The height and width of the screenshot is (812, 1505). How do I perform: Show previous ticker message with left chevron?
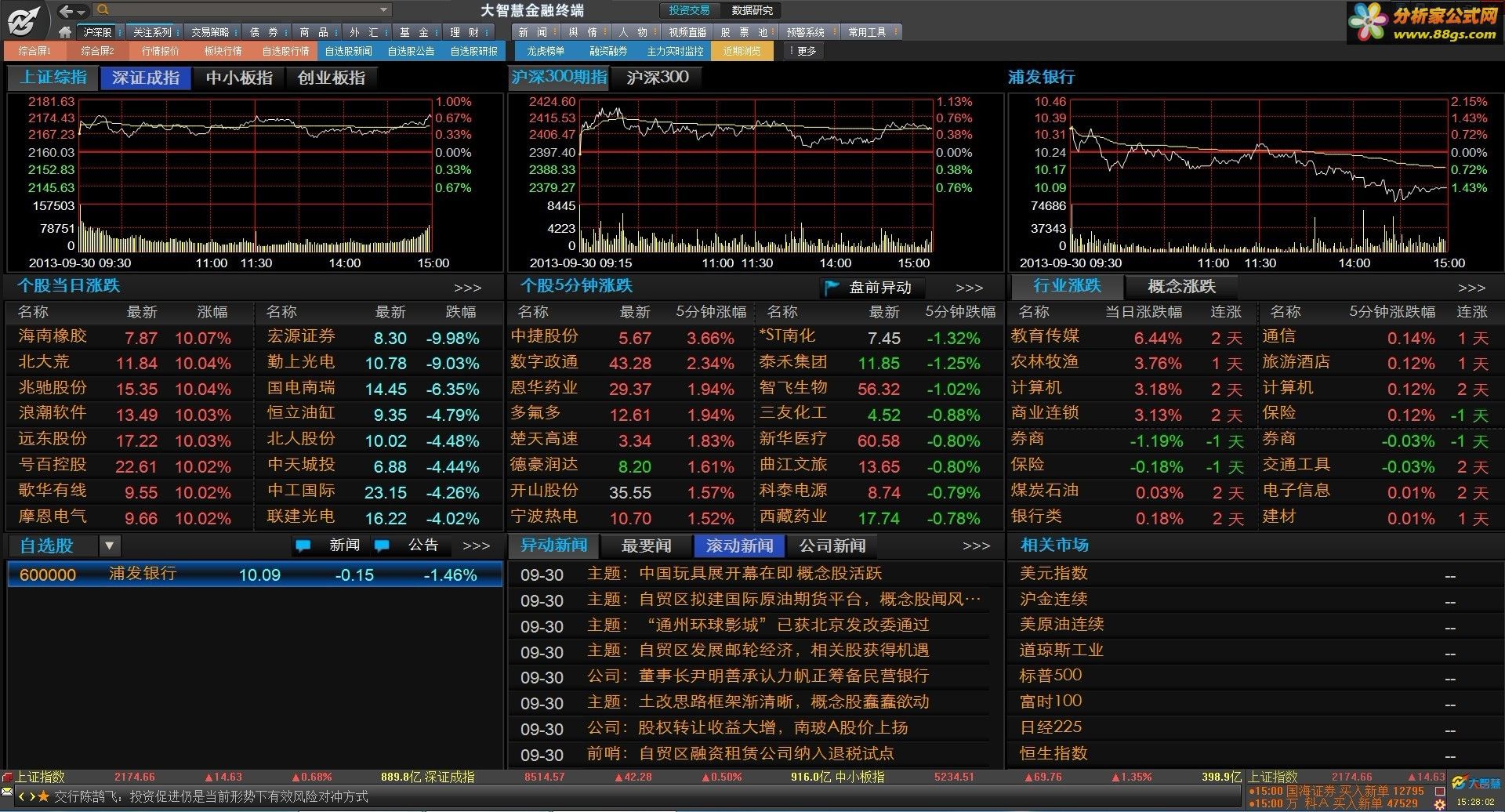pyautogui.click(x=22, y=797)
